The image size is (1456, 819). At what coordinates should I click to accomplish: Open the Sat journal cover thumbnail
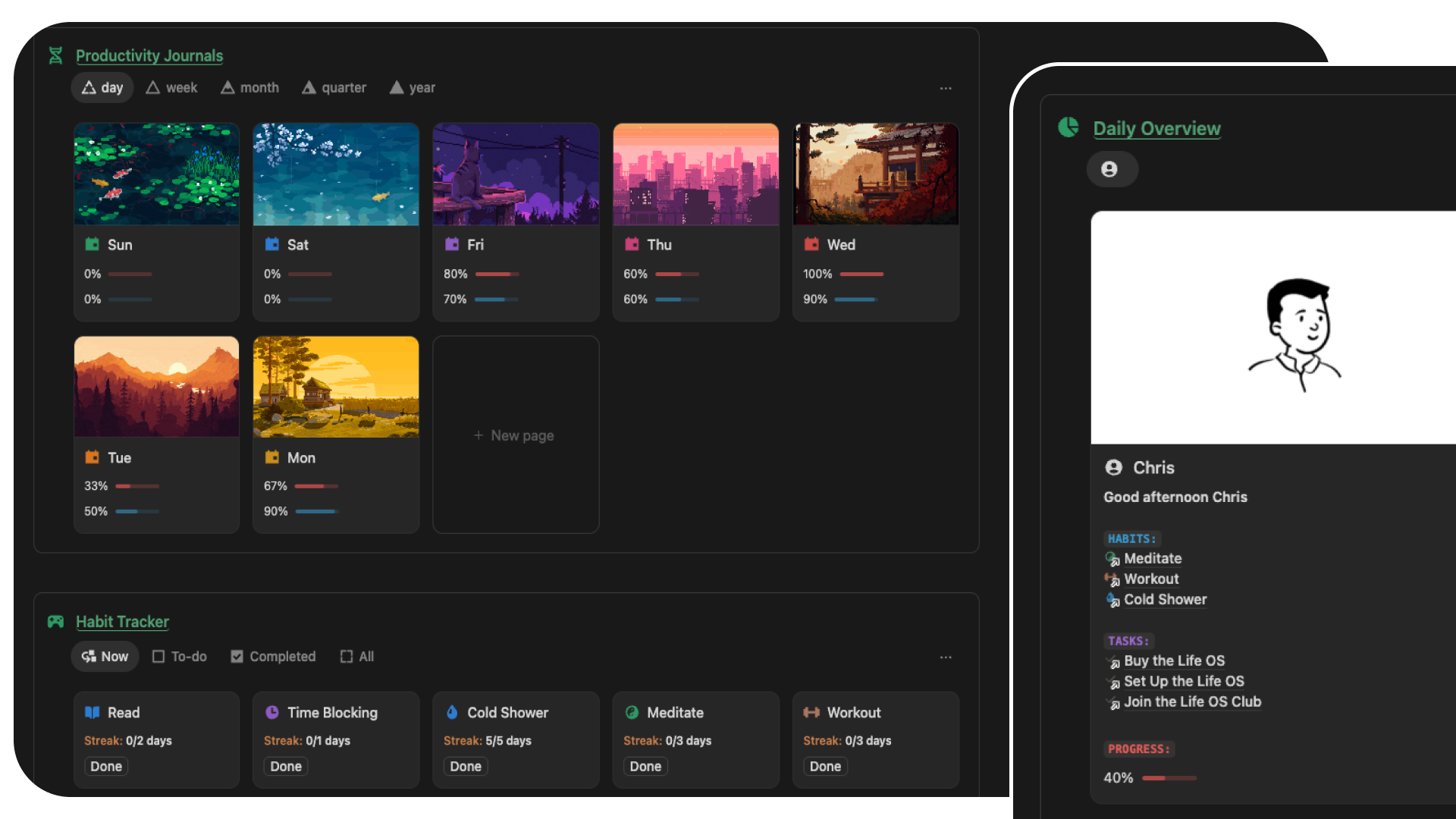point(336,174)
